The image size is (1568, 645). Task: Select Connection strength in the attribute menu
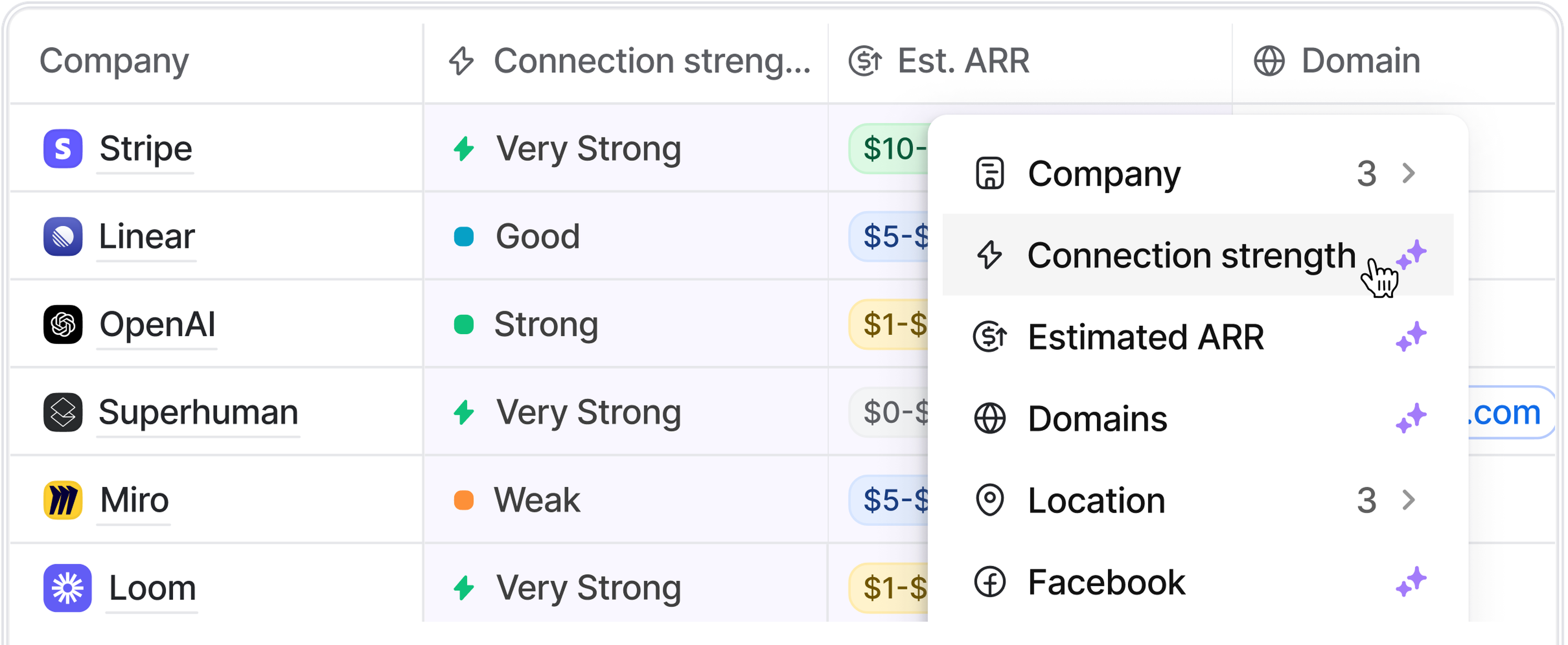1191,255
